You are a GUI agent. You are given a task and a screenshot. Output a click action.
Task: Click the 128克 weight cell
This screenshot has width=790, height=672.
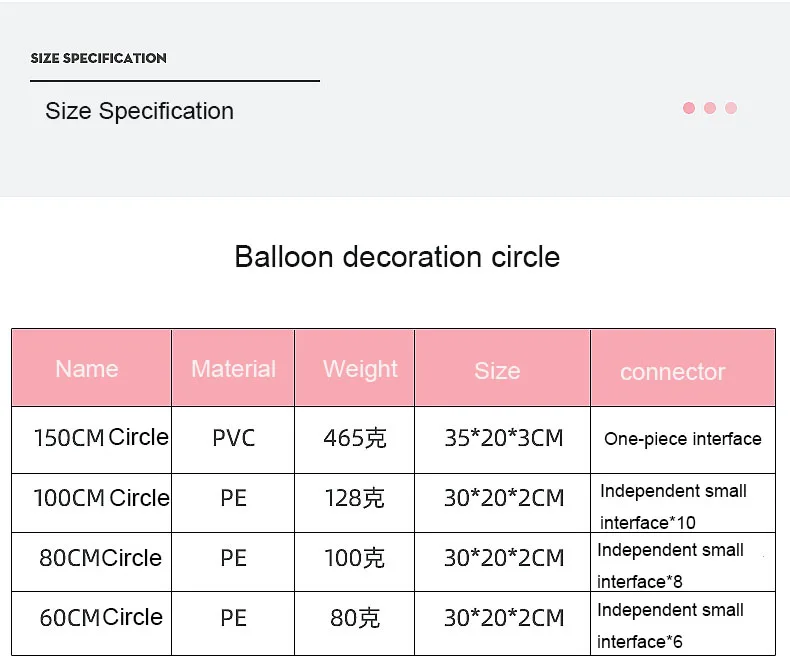[x=355, y=498]
